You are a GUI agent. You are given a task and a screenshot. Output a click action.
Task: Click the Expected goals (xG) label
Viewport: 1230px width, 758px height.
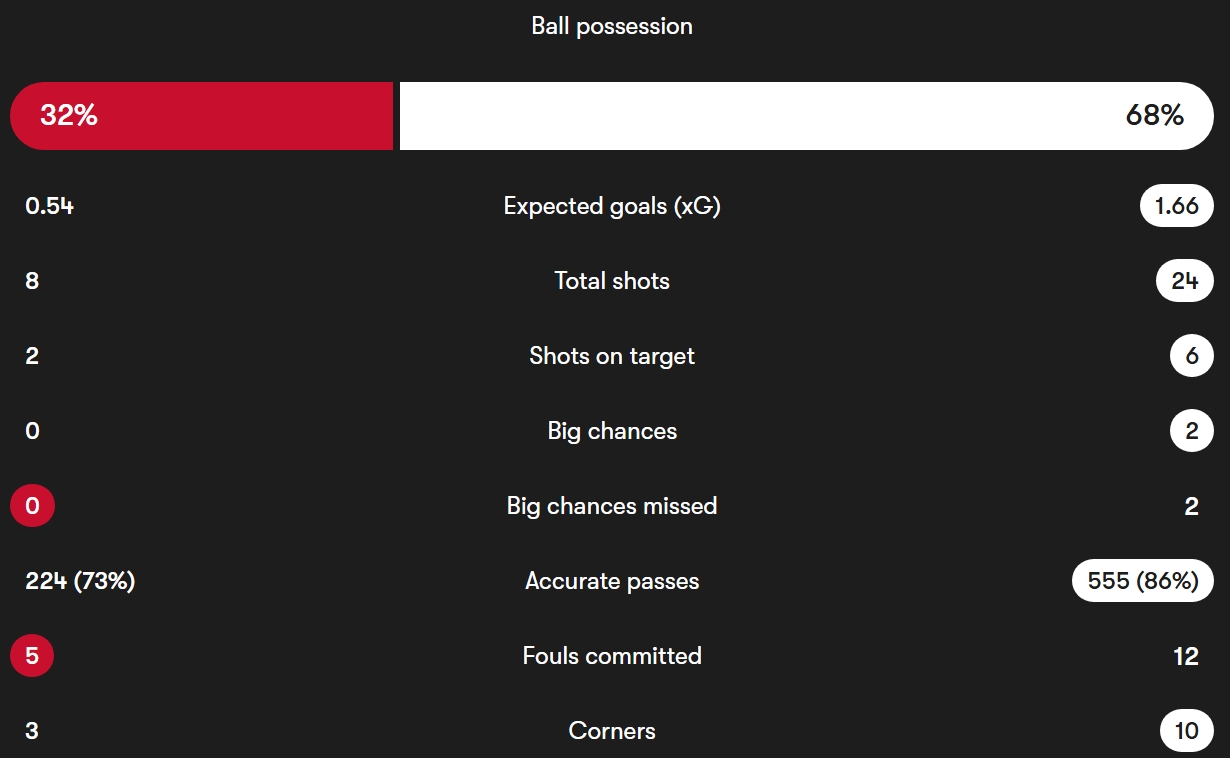612,206
